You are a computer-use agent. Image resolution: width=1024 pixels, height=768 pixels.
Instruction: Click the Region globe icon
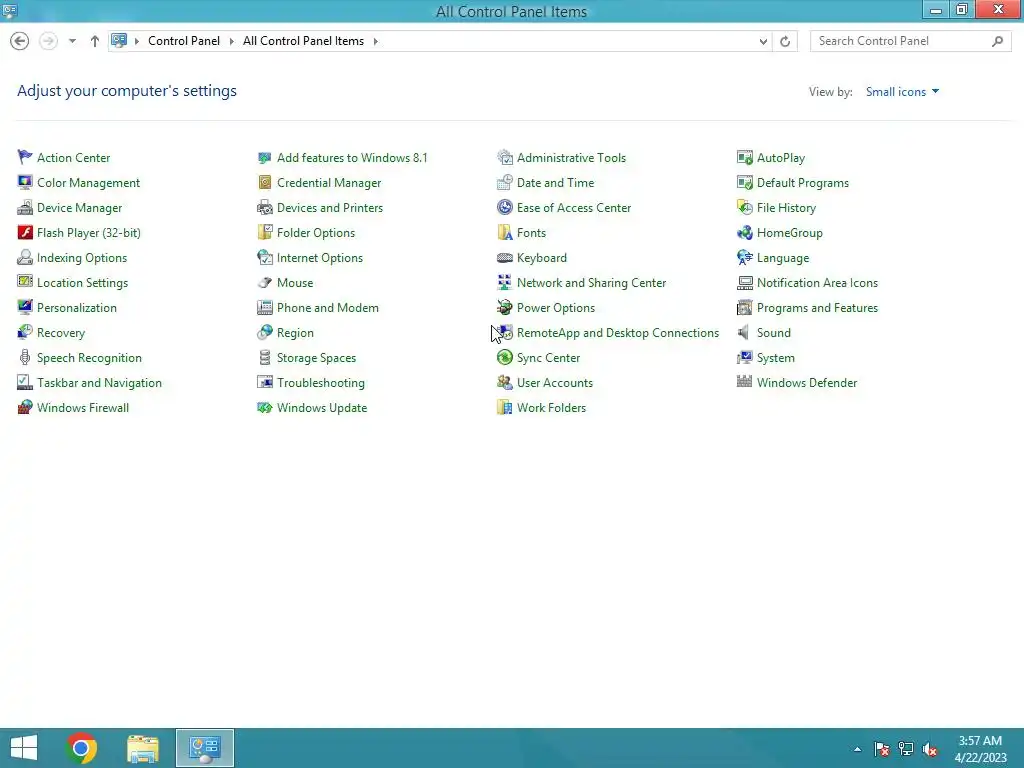pos(264,332)
